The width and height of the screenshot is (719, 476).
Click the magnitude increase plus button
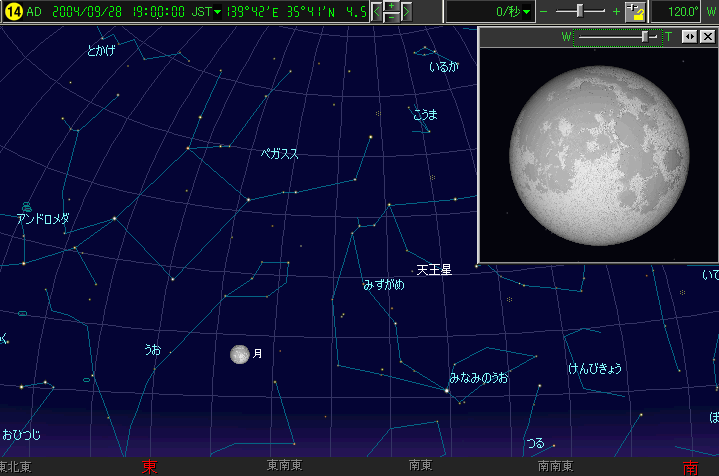pos(391,6)
